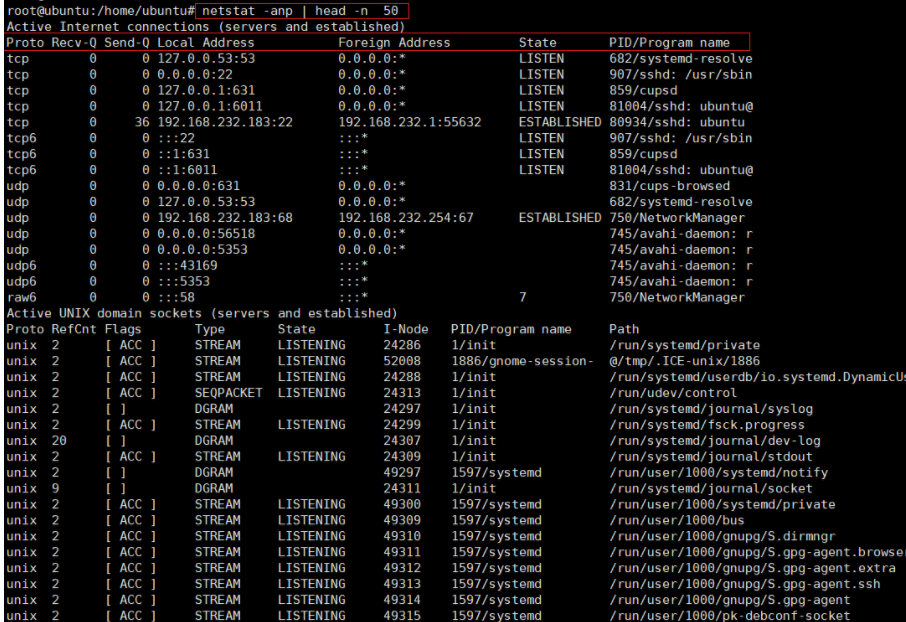This screenshot has height=622, width=906.
Task: Click the 127.0.0.1:631 tcp address
Action: [x=206, y=90]
